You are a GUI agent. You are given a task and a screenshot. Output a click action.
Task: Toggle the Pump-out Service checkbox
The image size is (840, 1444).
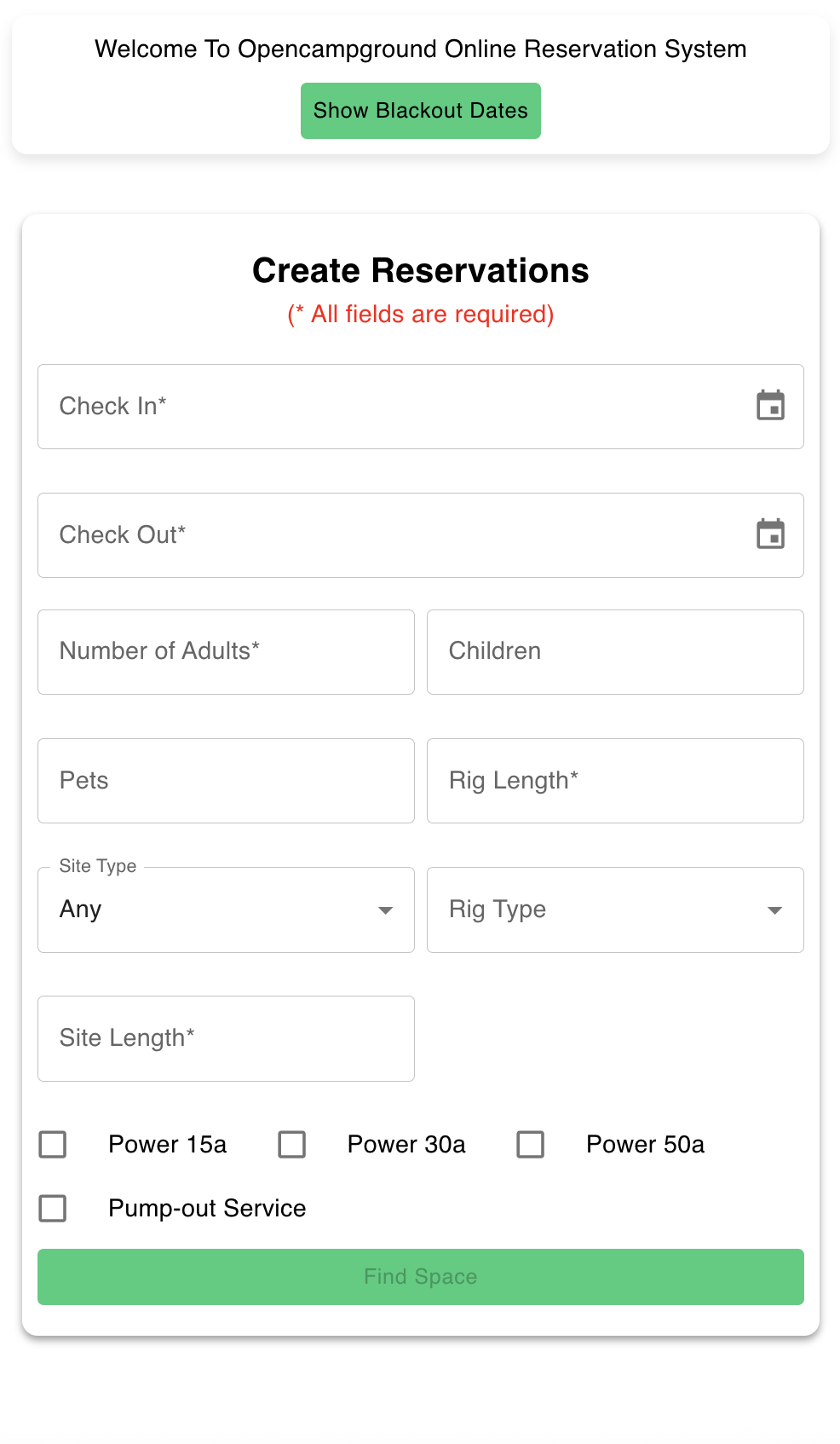[53, 1208]
